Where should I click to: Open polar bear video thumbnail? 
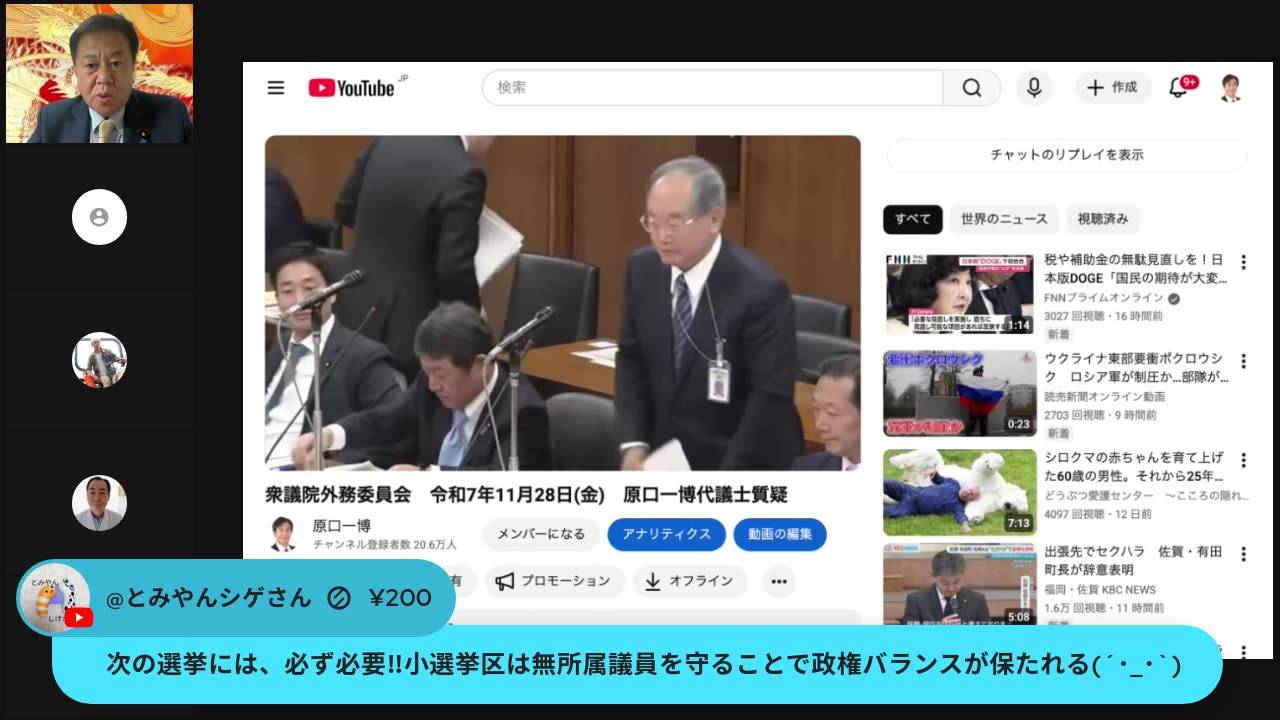point(959,492)
